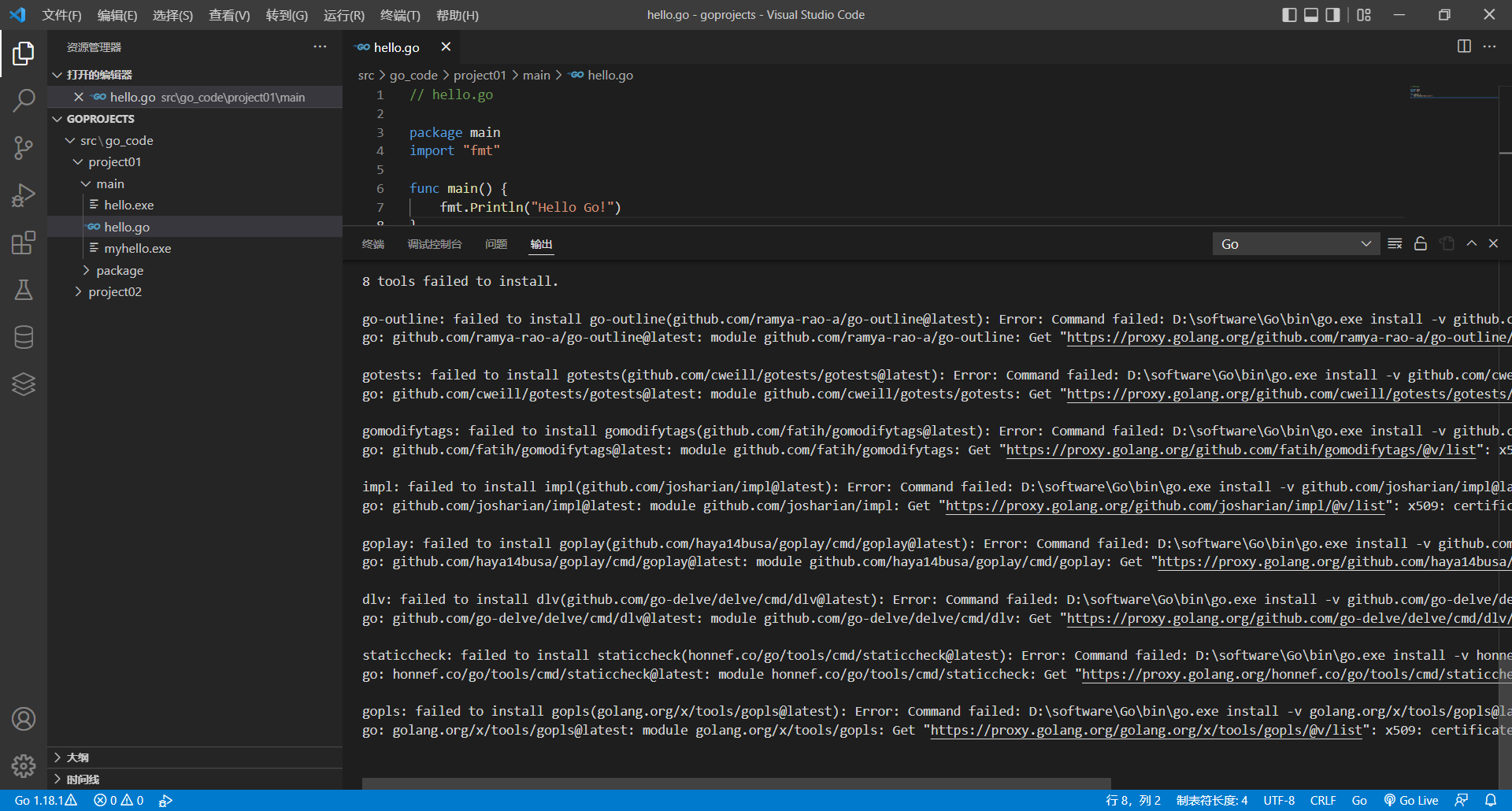Click errors and warnings count in status bar
The width and height of the screenshot is (1512, 811).
[x=119, y=800]
